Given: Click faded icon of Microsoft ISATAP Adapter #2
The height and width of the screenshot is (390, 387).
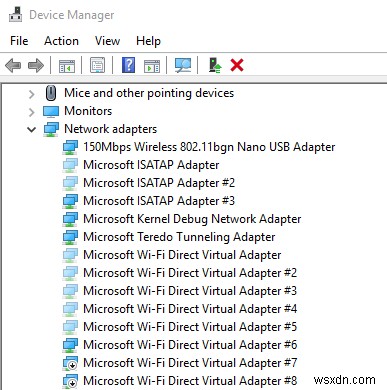Looking at the screenshot, I should (x=70, y=183).
